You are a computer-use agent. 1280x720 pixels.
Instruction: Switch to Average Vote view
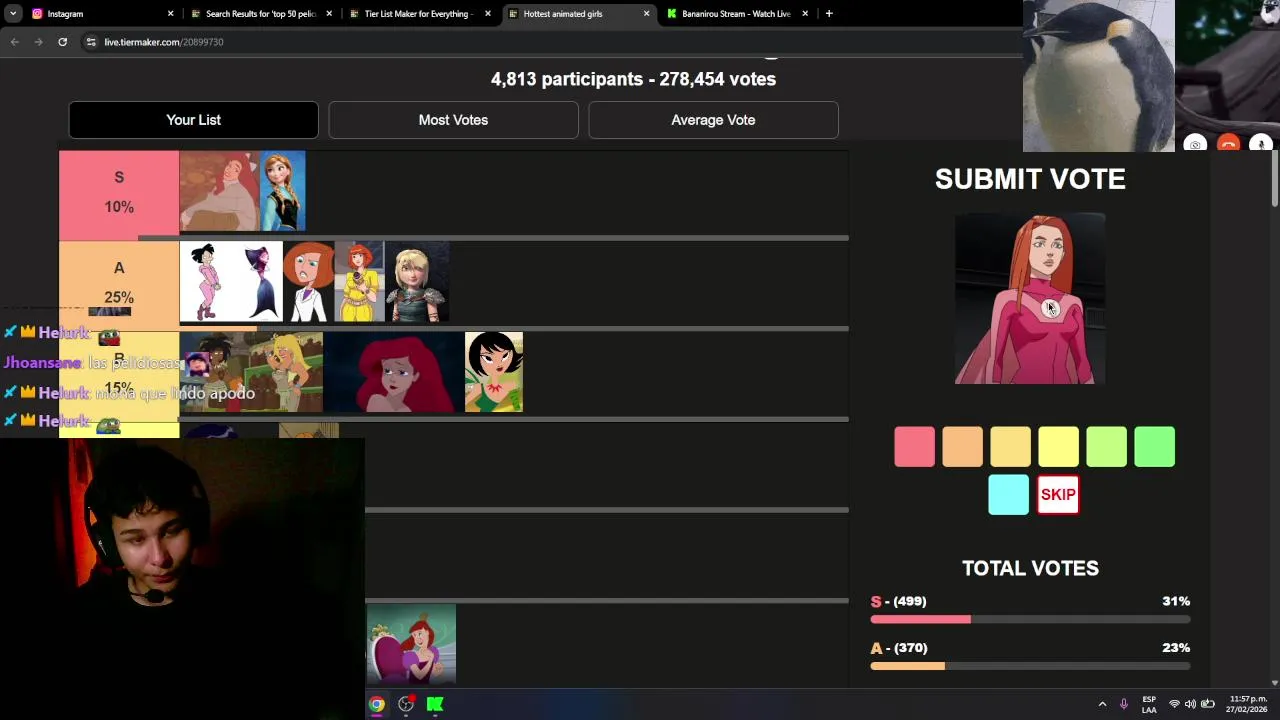(x=713, y=120)
